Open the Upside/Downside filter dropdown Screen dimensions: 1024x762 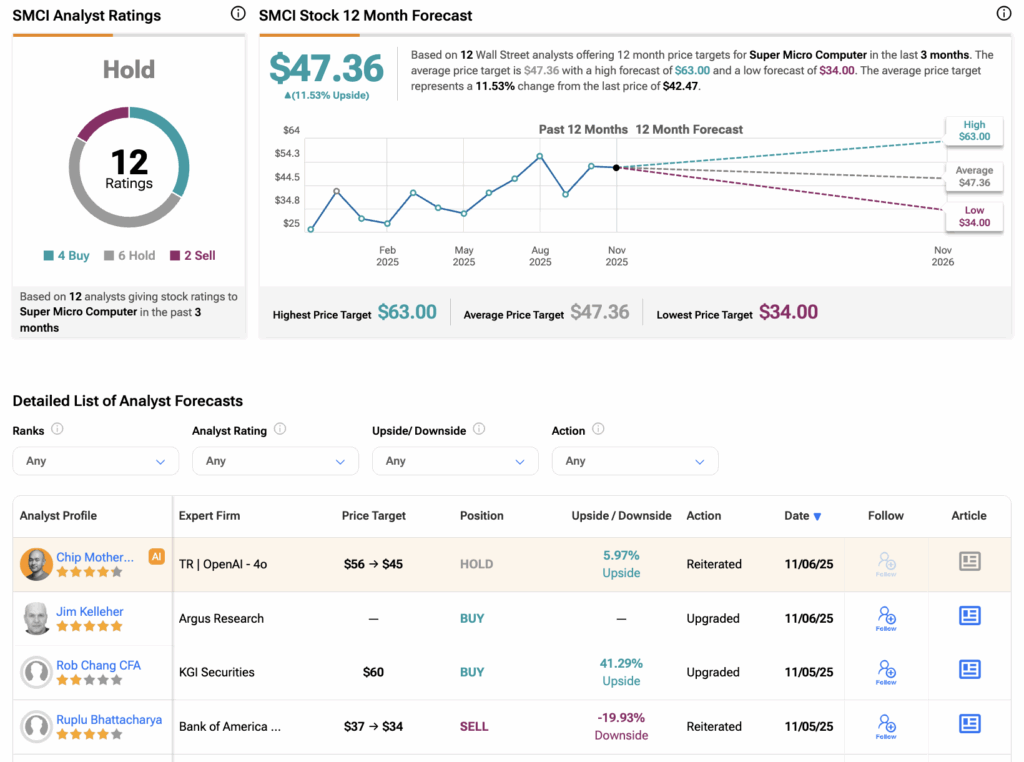click(x=455, y=461)
